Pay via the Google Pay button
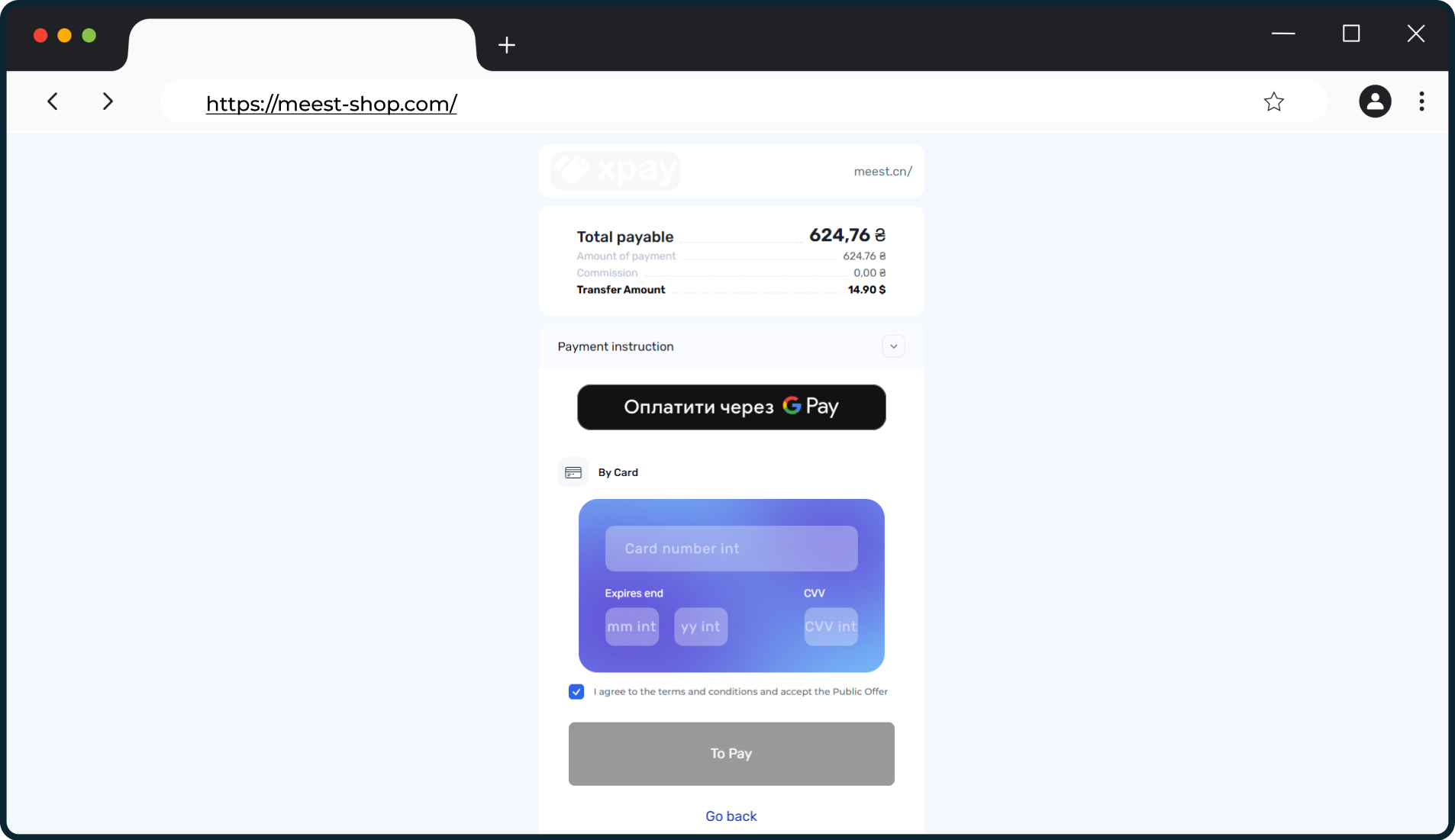1455x840 pixels. tap(731, 407)
